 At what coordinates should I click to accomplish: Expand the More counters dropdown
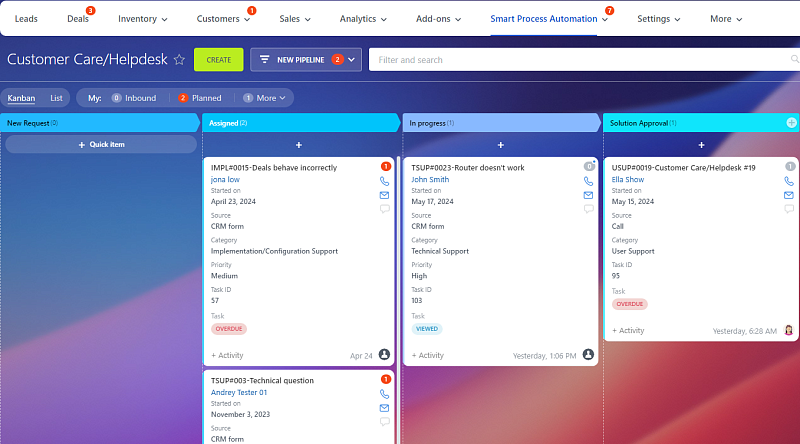(x=264, y=98)
